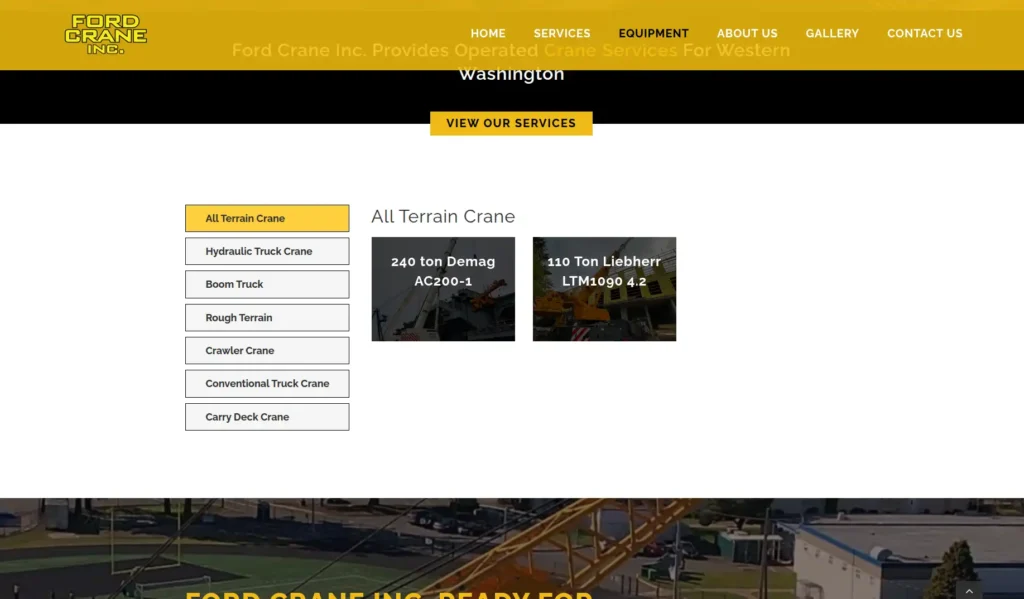Navigate to About Us page
1024x599 pixels.
coord(747,33)
